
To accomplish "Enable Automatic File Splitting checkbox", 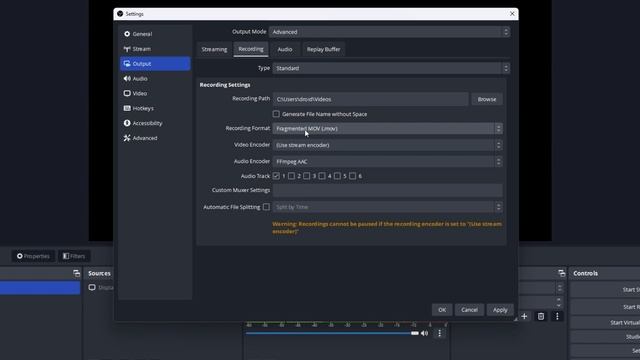I will point(266,207).
